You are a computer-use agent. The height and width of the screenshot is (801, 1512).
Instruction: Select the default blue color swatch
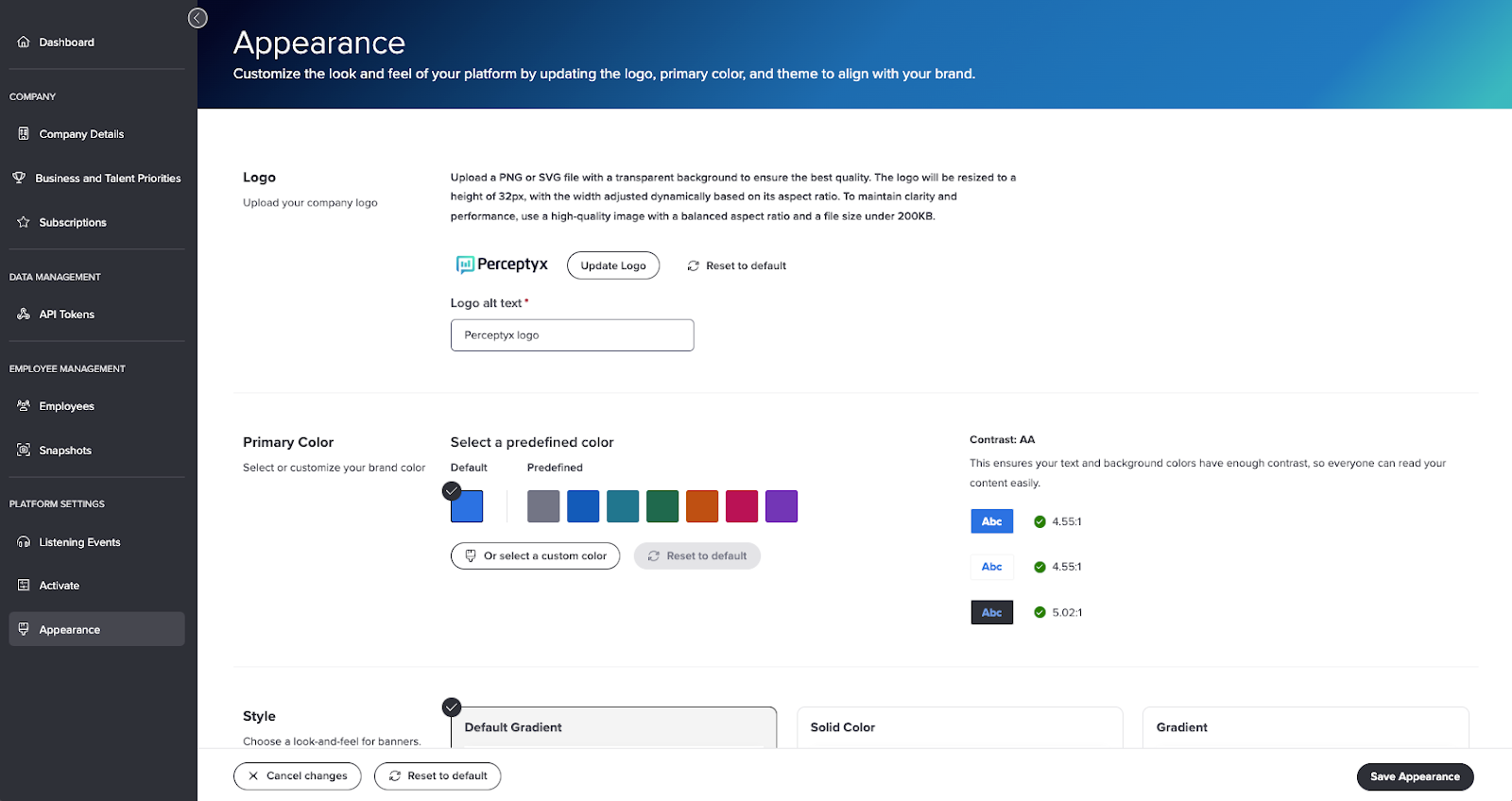pos(467,506)
